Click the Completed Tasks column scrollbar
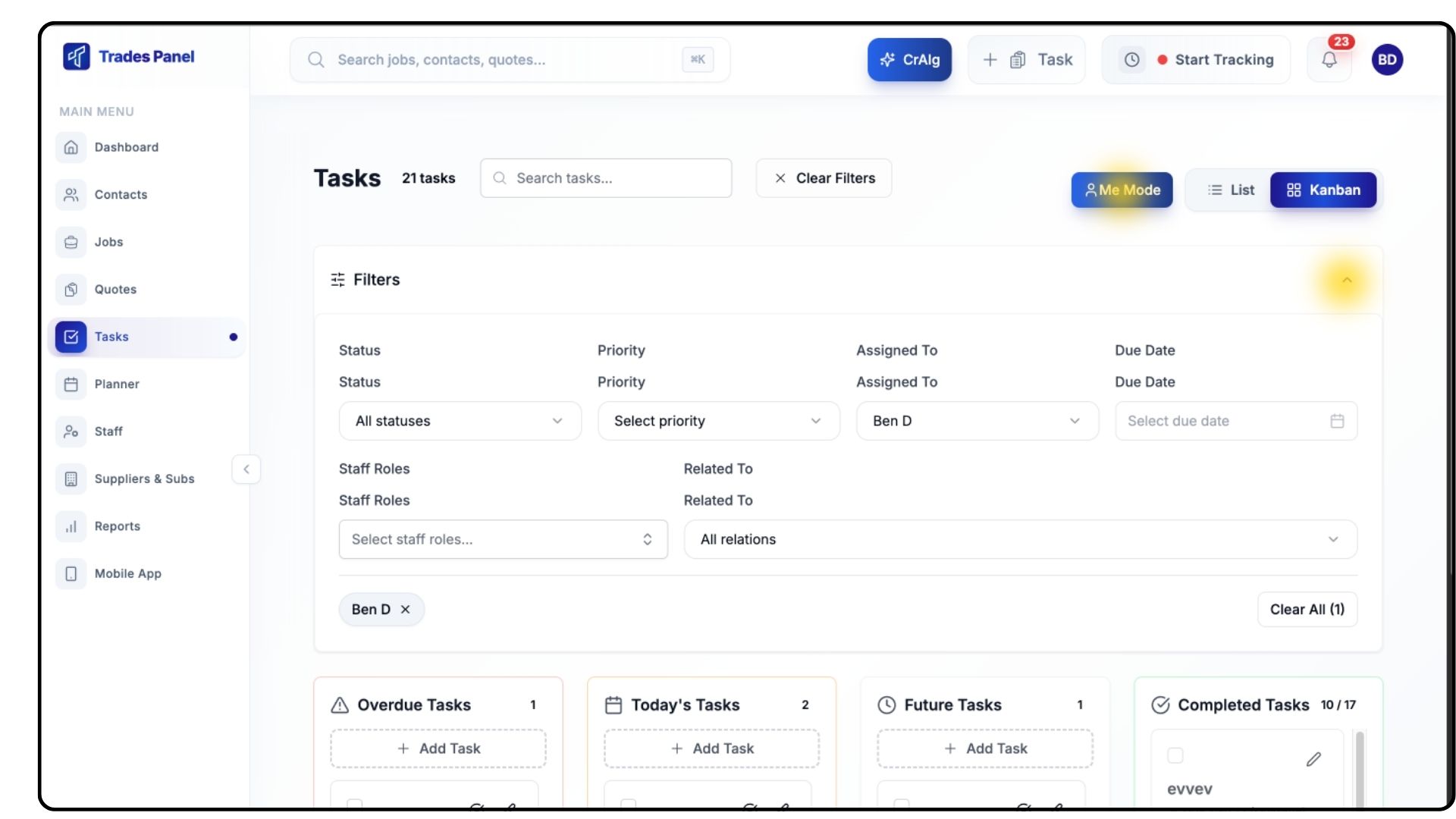Viewport: 1456px width, 819px height. point(1360,766)
